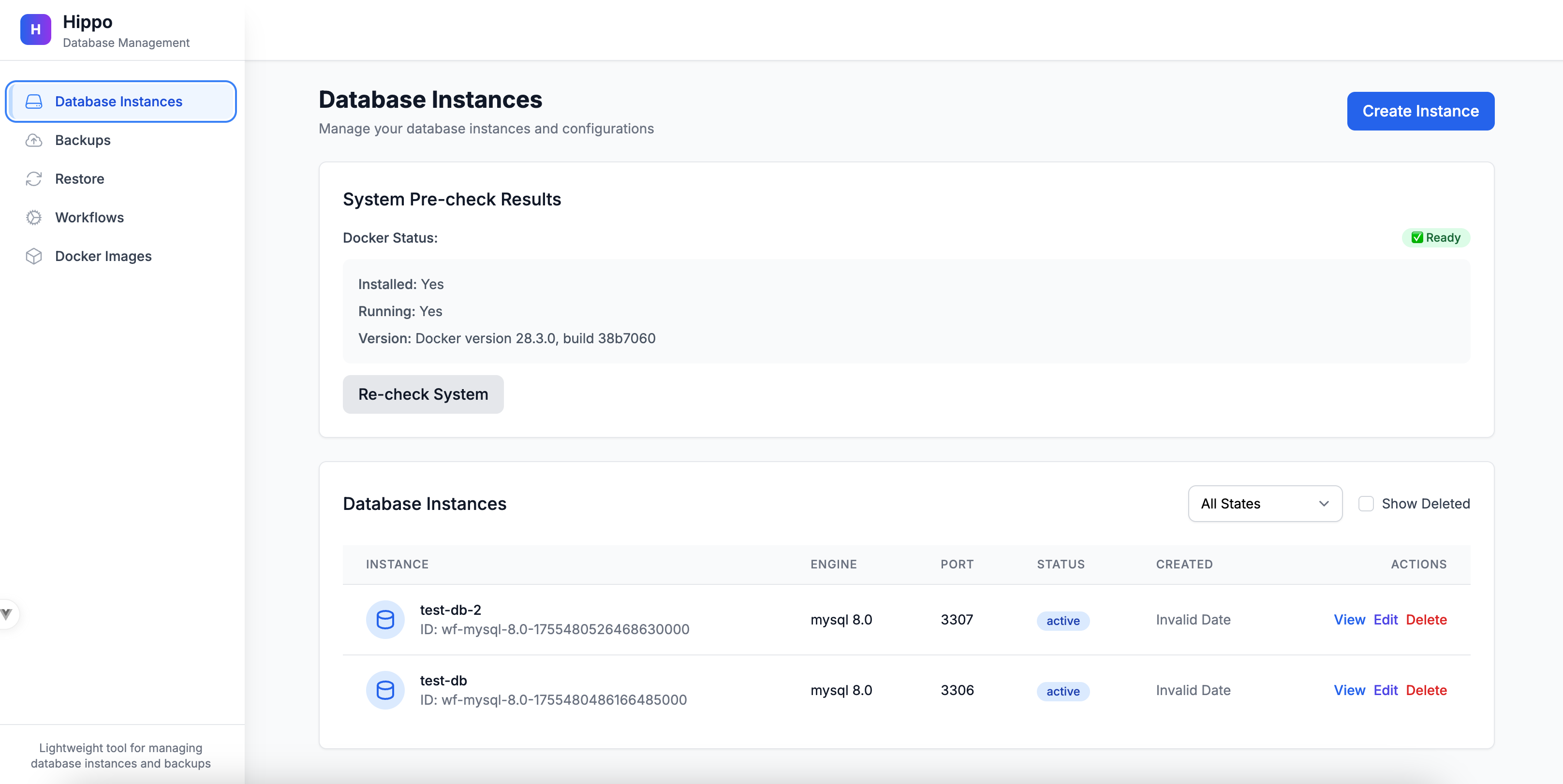Click the Re-check System button
This screenshot has width=1563, height=784.
click(423, 394)
